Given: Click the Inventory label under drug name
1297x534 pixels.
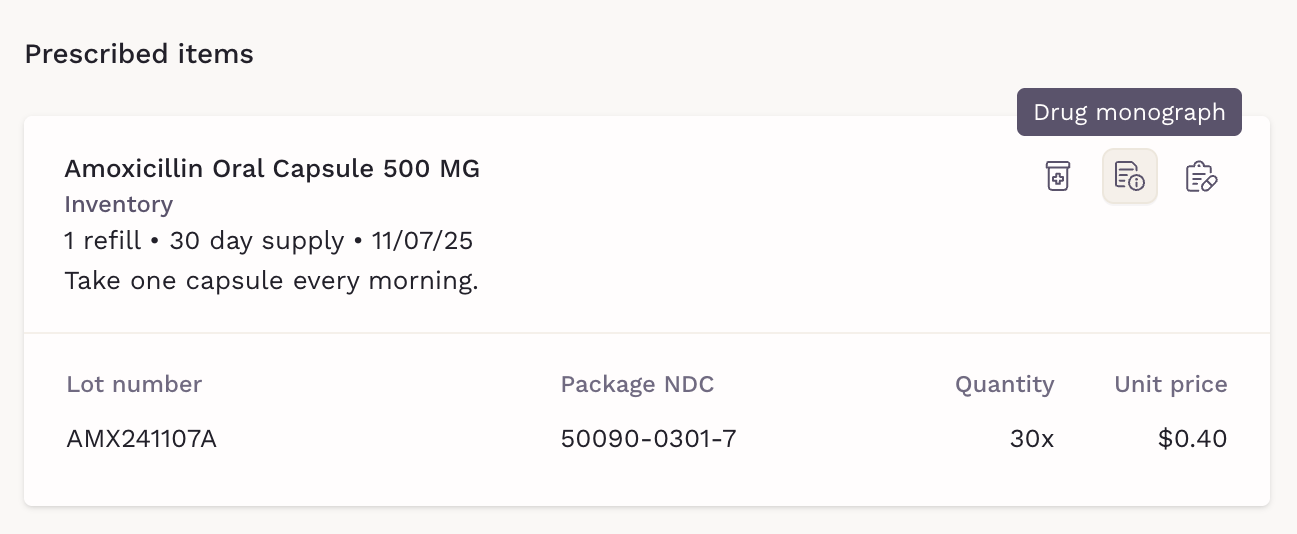Looking at the screenshot, I should click(x=118, y=205).
